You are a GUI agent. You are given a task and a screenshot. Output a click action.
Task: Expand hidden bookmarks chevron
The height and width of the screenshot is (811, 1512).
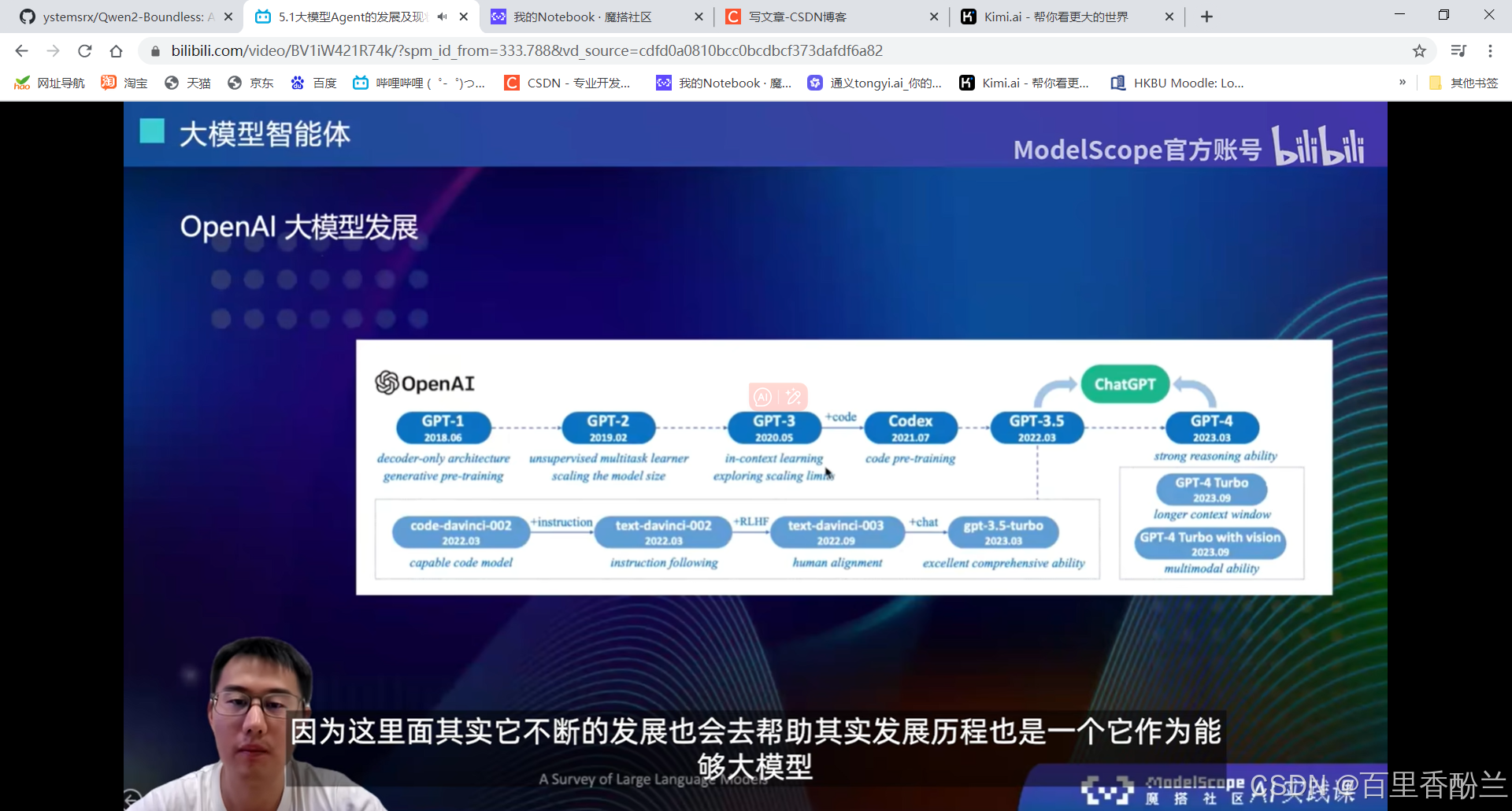pyautogui.click(x=1403, y=82)
